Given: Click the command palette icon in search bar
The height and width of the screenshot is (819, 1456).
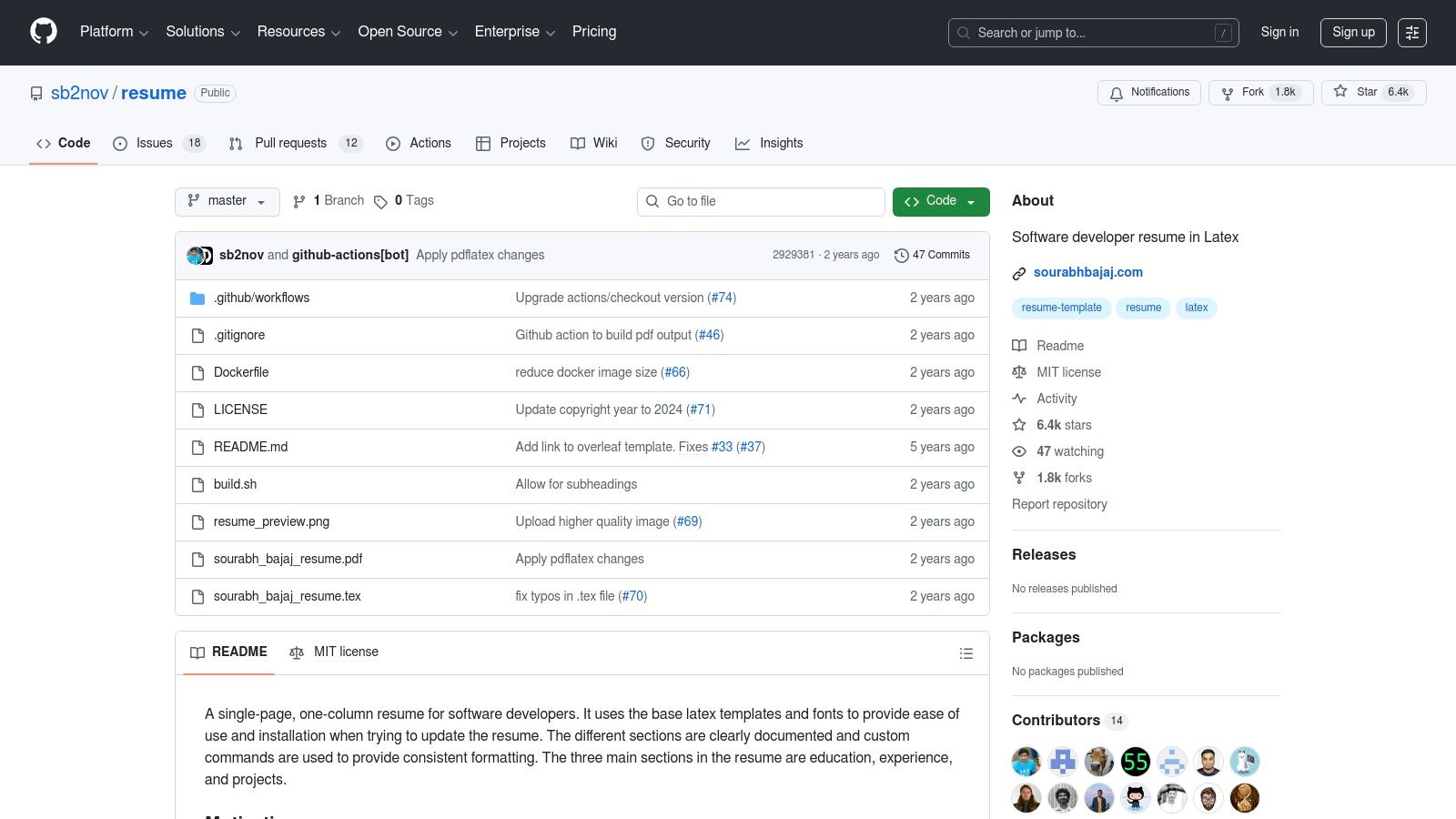Looking at the screenshot, I should pyautogui.click(x=1224, y=32).
